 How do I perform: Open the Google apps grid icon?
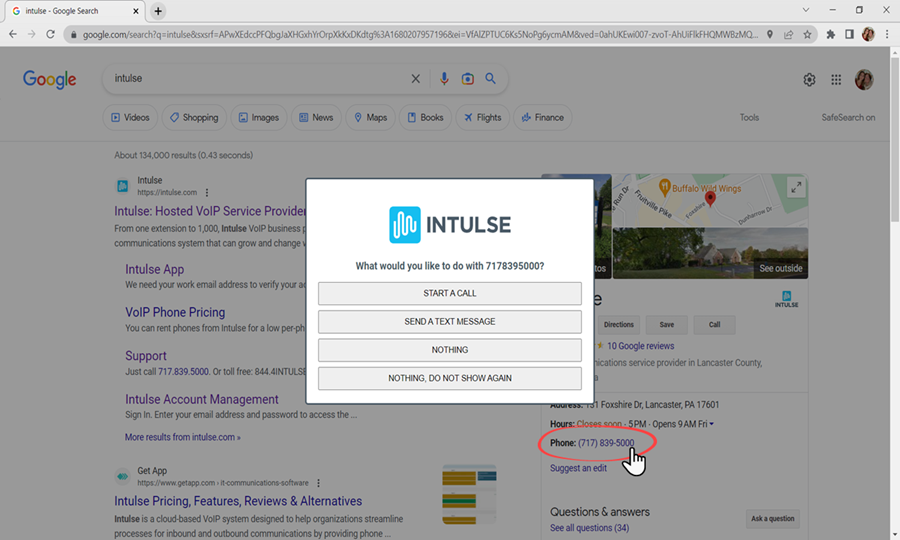tap(836, 80)
